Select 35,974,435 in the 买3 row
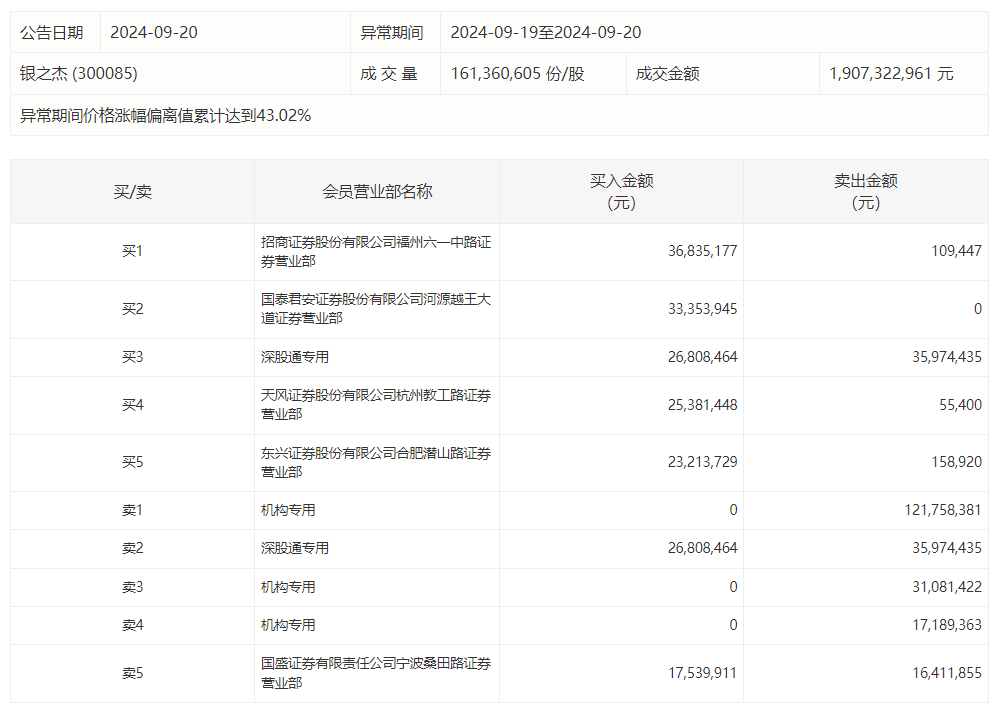This screenshot has height=720, width=1002. (x=946, y=357)
